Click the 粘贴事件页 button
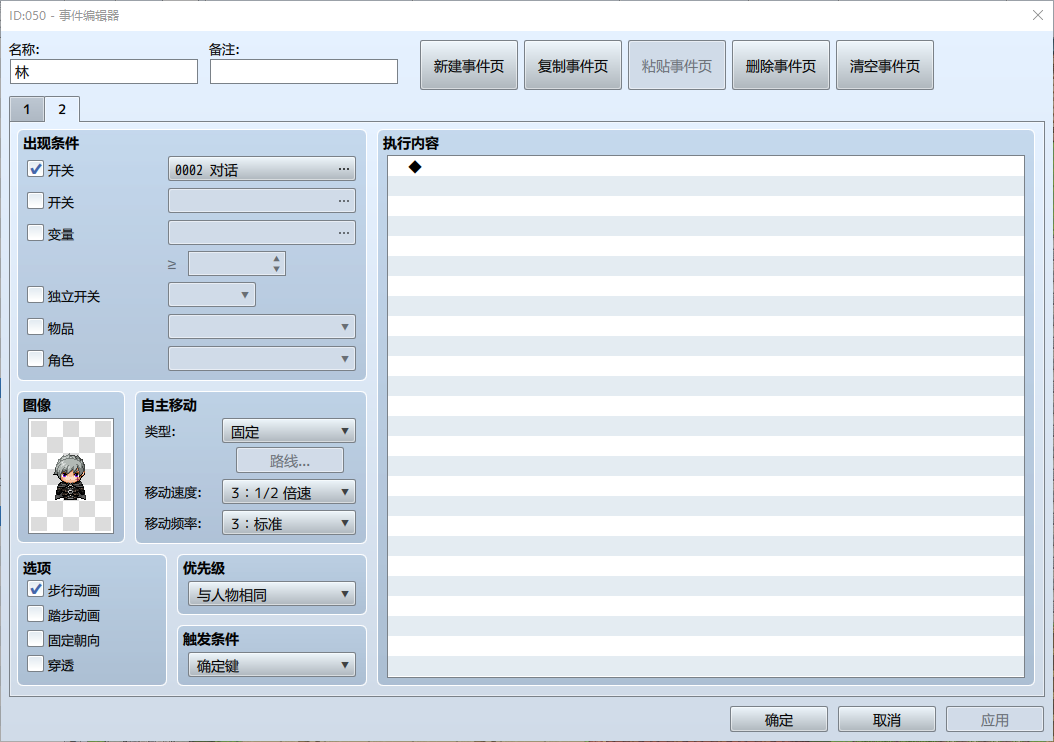The image size is (1054, 742). (x=676, y=65)
